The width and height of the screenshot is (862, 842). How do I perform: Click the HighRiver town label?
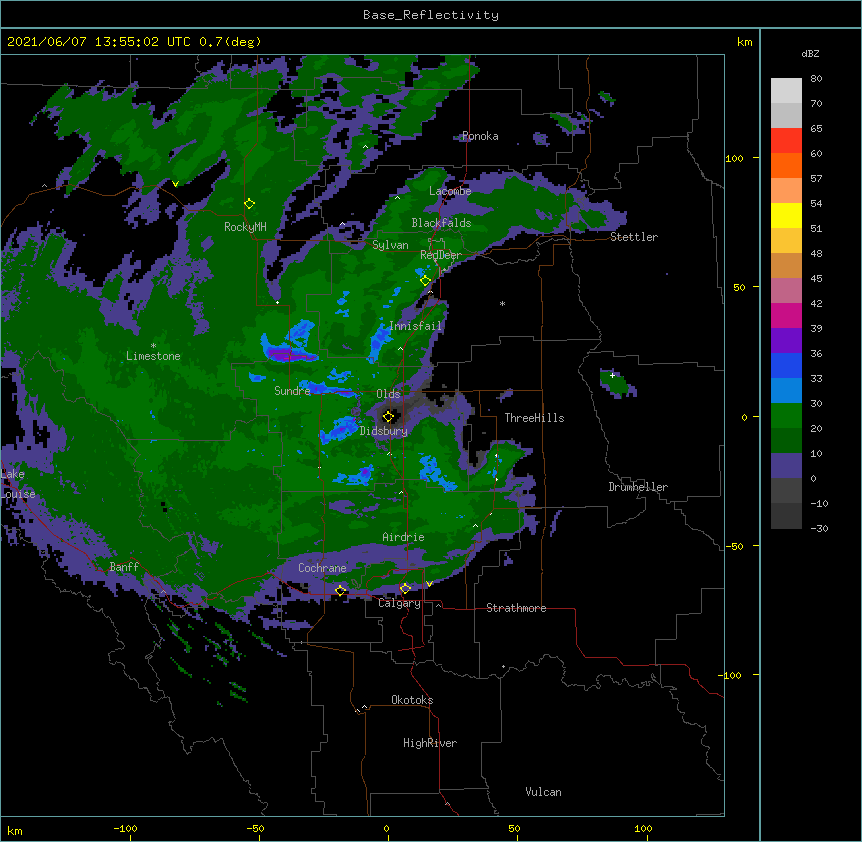430,743
